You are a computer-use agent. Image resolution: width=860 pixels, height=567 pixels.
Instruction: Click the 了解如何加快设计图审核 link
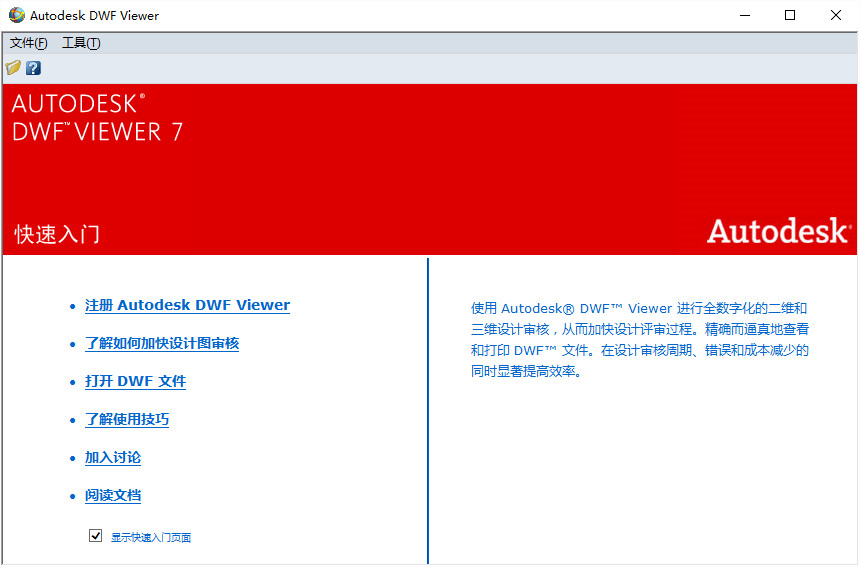[162, 343]
